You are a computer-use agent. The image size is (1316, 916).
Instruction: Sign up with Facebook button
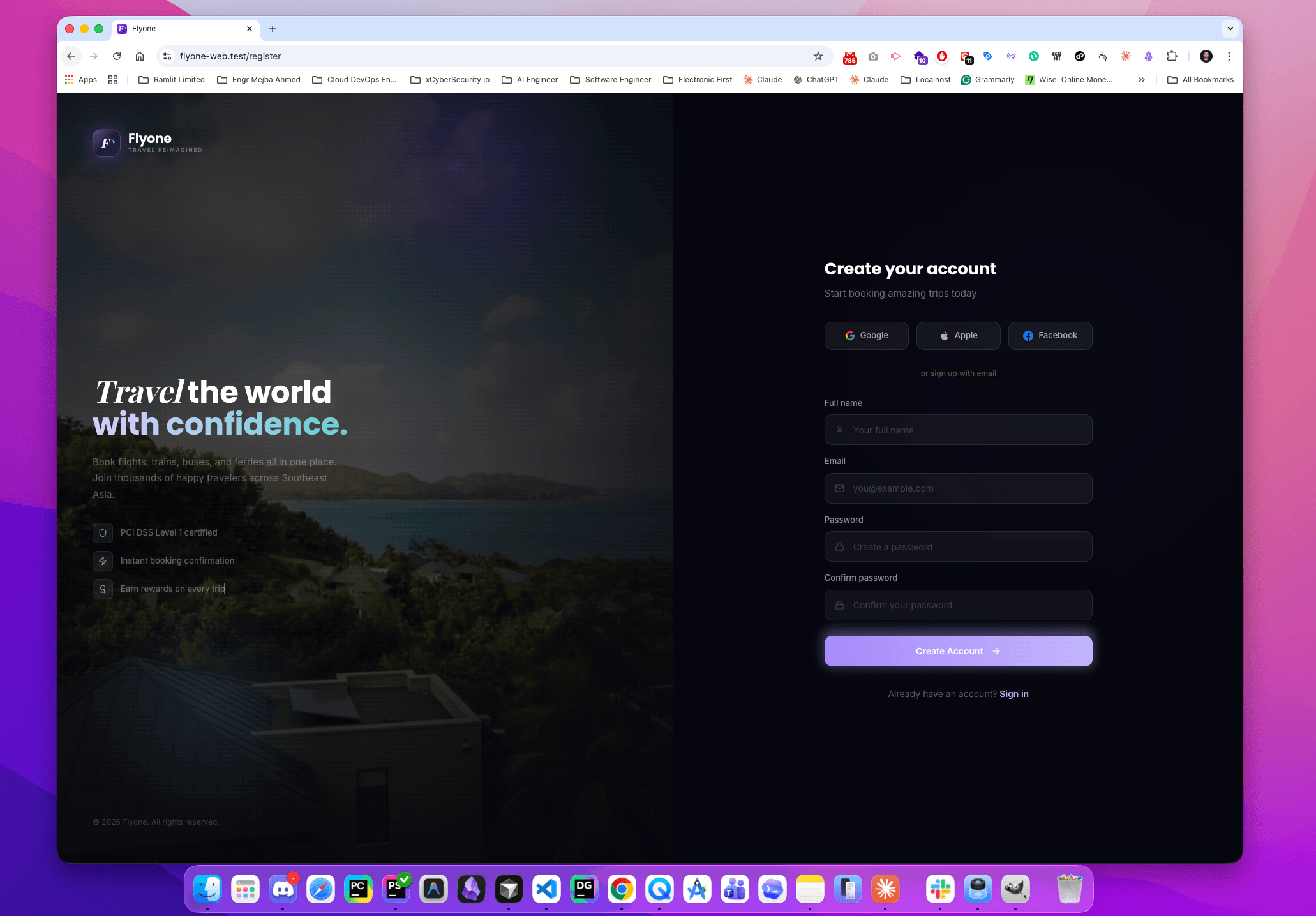click(x=1050, y=336)
